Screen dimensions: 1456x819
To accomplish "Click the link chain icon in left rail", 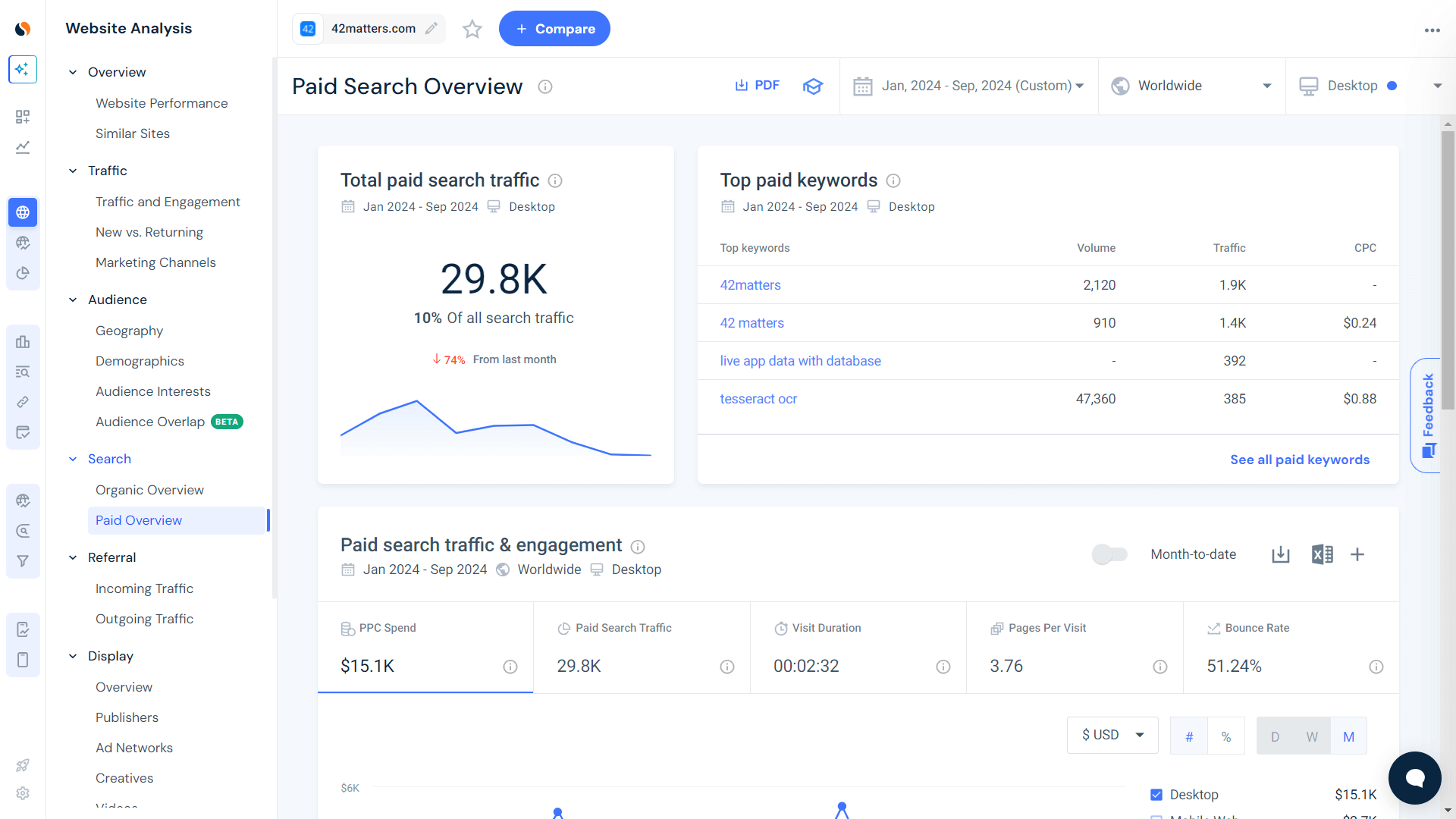I will point(23,402).
